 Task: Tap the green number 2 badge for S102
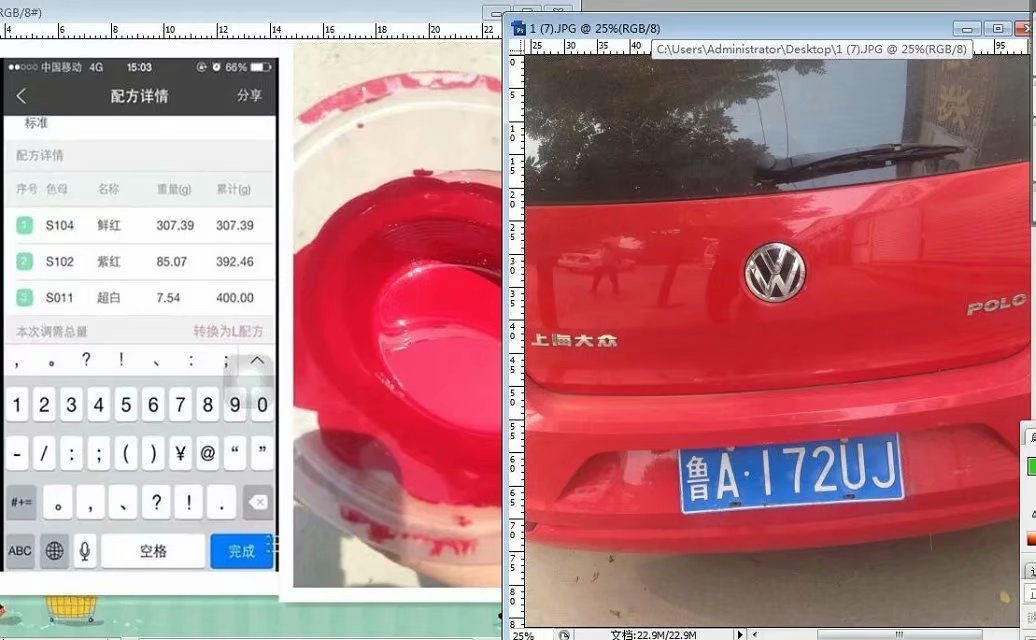click(x=24, y=262)
